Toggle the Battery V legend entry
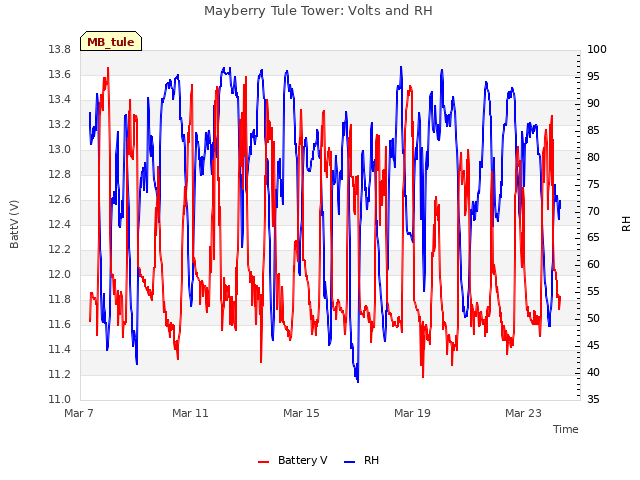This screenshot has height=480, width=640. tap(293, 460)
